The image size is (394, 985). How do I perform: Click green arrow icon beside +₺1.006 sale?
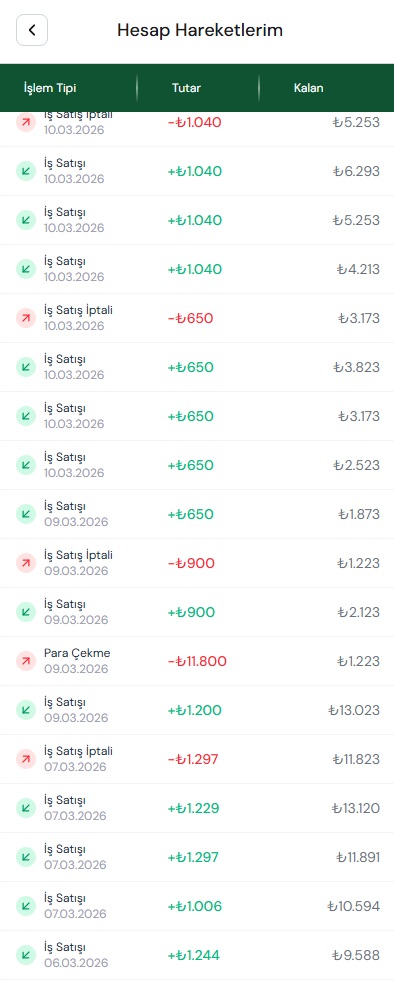pyautogui.click(x=26, y=906)
